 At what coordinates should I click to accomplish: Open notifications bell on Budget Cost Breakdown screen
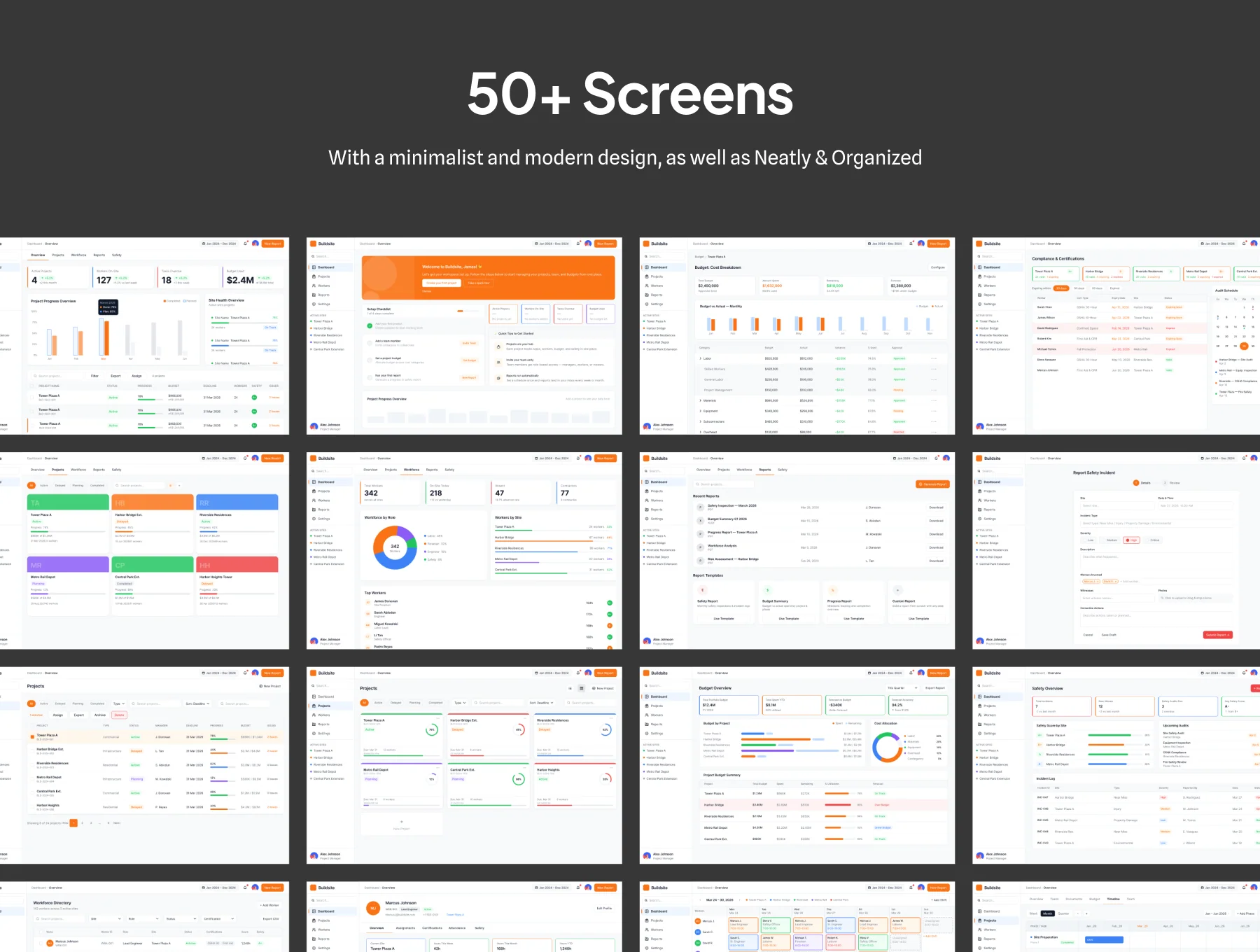[911, 244]
